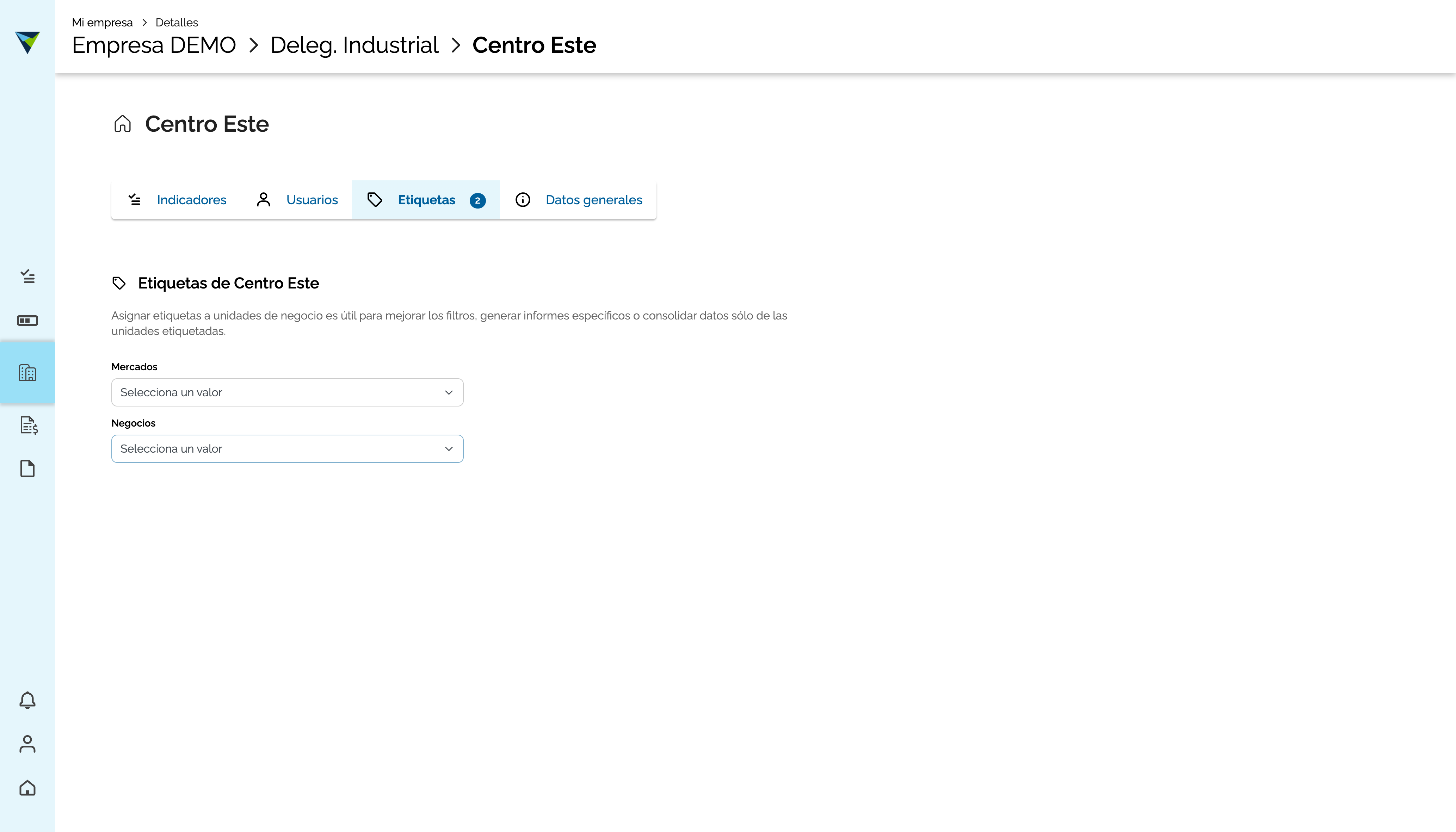
Task: Click the Mercados dropdown chevron arrow
Action: 449,392
